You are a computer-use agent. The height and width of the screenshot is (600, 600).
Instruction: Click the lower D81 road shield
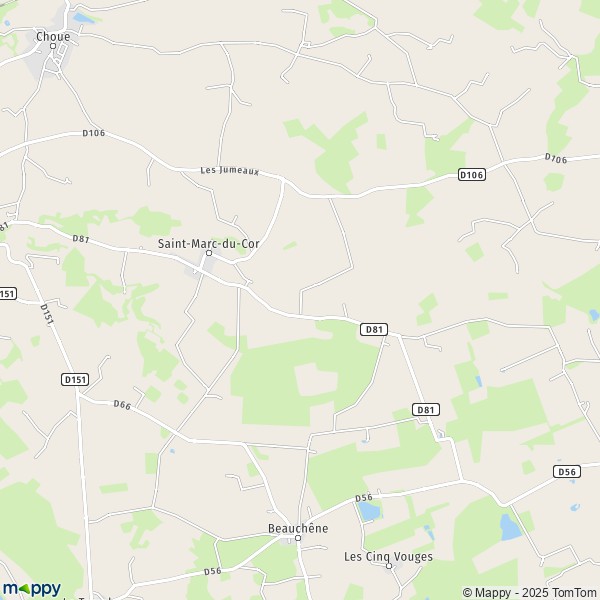(x=426, y=410)
